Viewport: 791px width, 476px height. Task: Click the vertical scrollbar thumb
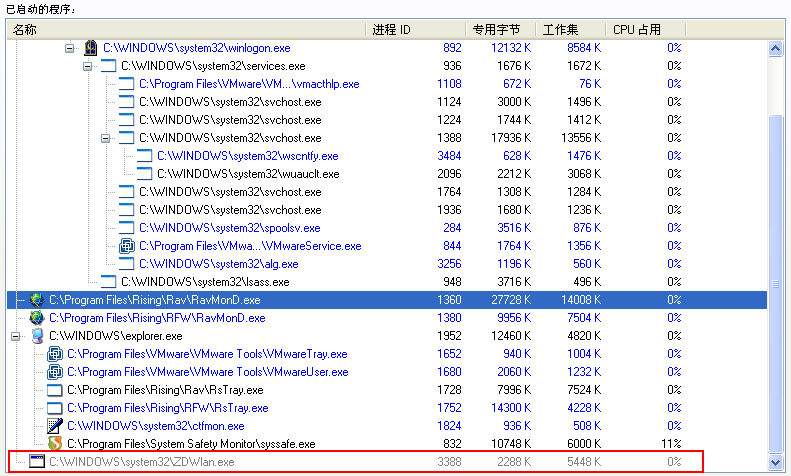click(776, 283)
